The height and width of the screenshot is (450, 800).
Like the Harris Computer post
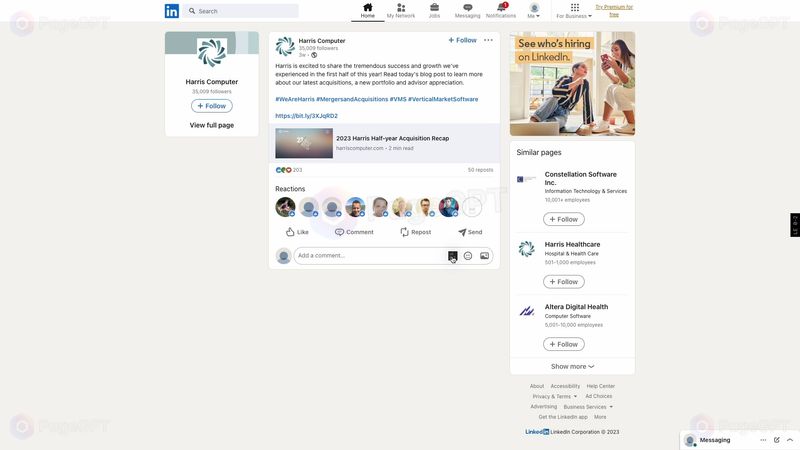297,232
